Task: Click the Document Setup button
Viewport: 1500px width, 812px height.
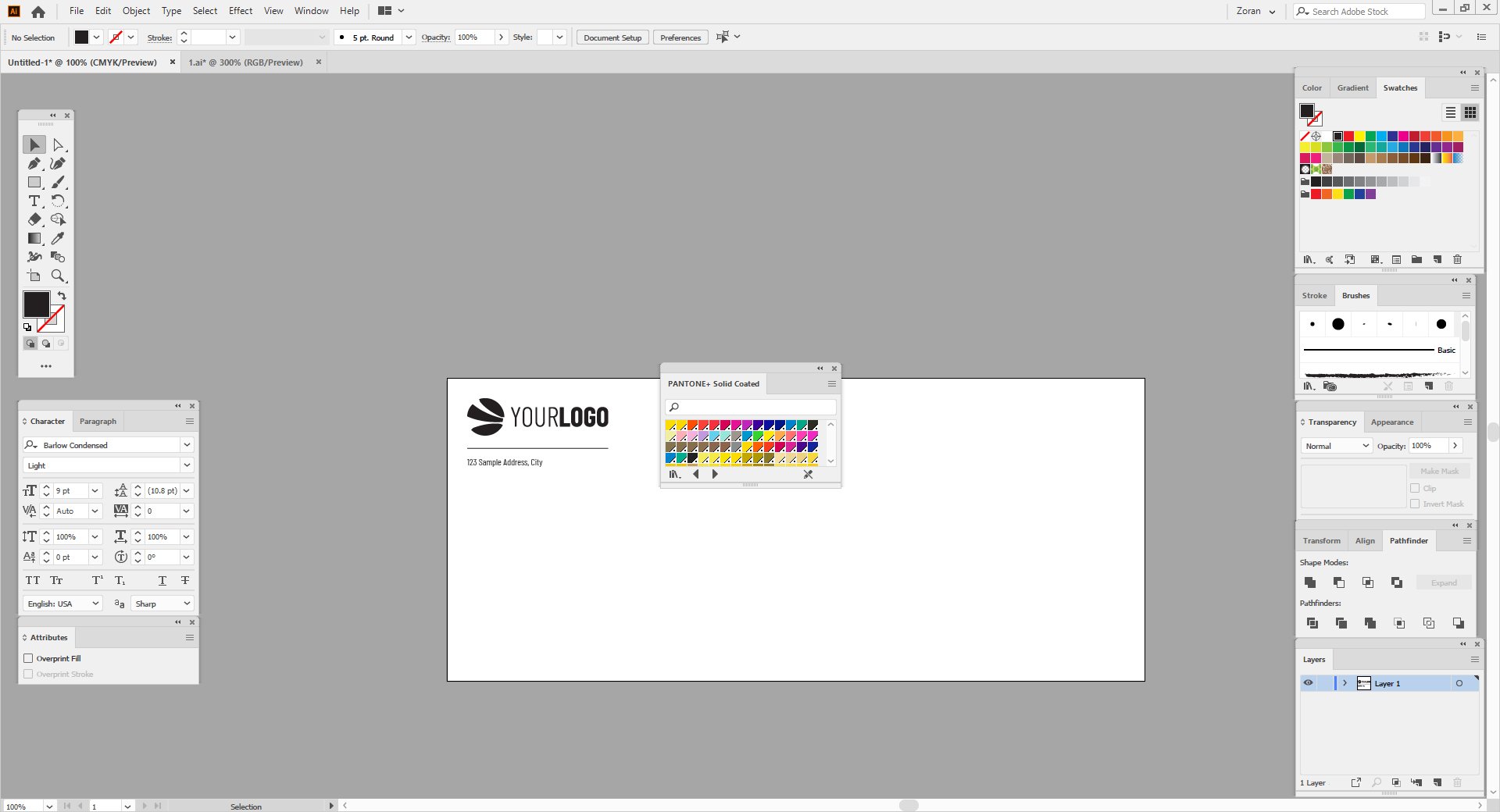Action: 612,37
